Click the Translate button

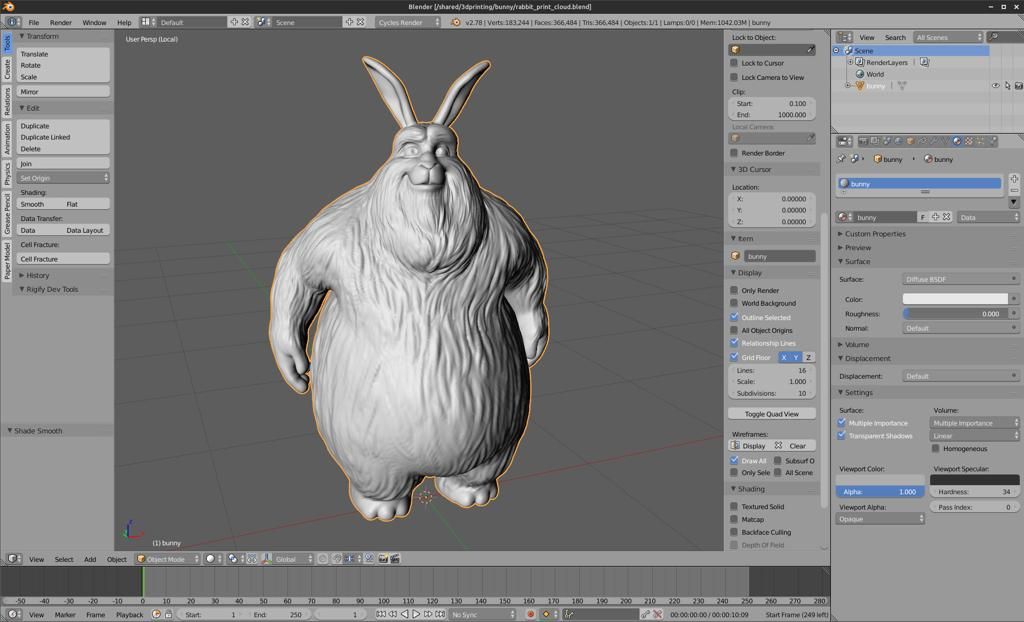(x=63, y=54)
